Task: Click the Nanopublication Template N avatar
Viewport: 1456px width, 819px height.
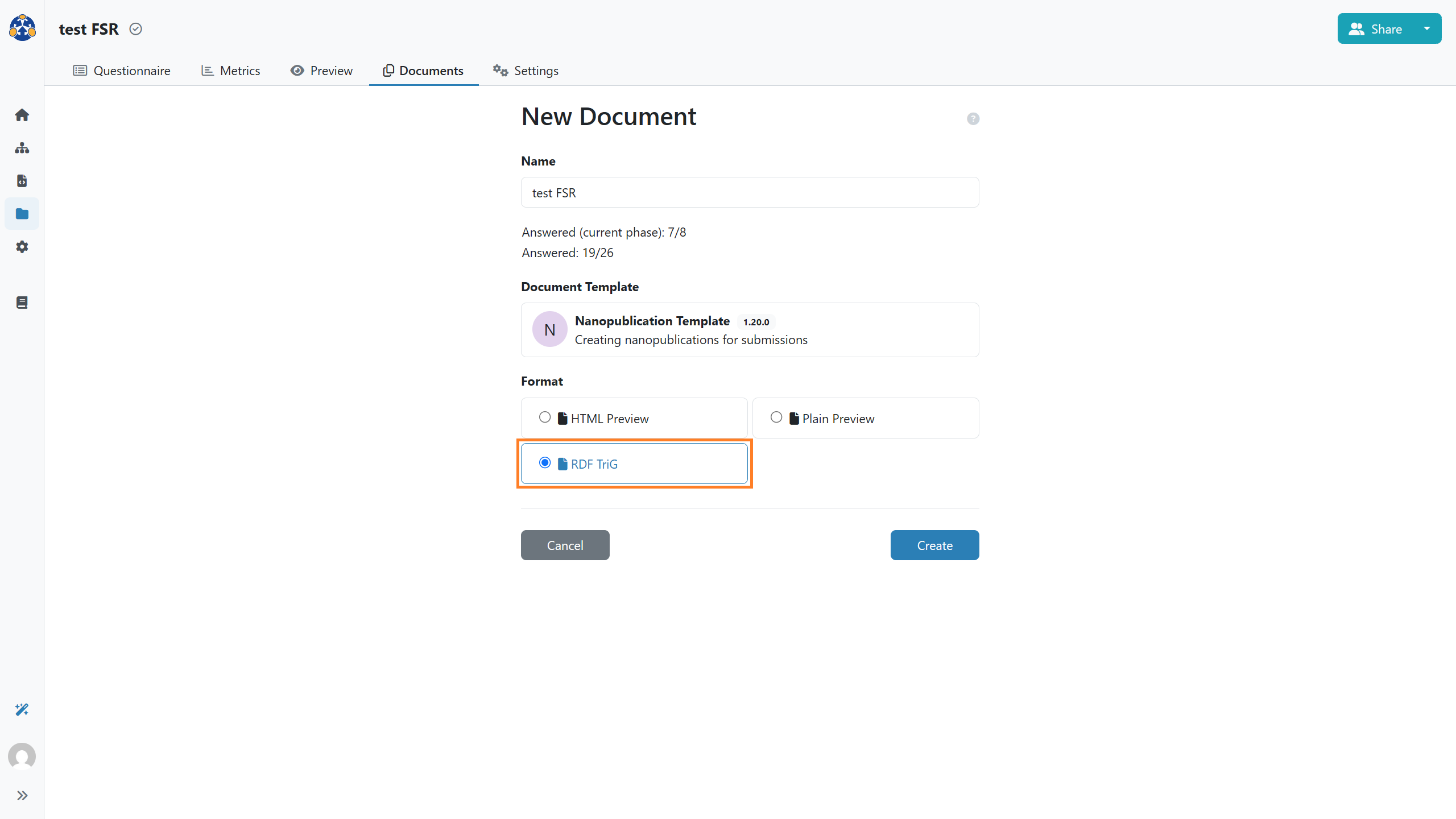Action: (x=549, y=329)
